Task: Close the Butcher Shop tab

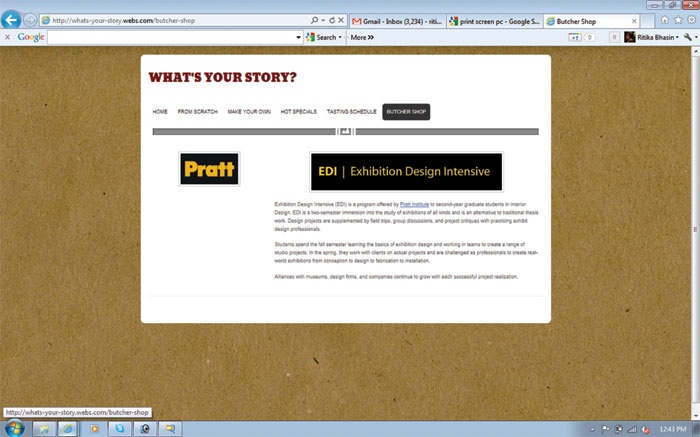Action: tap(634, 21)
